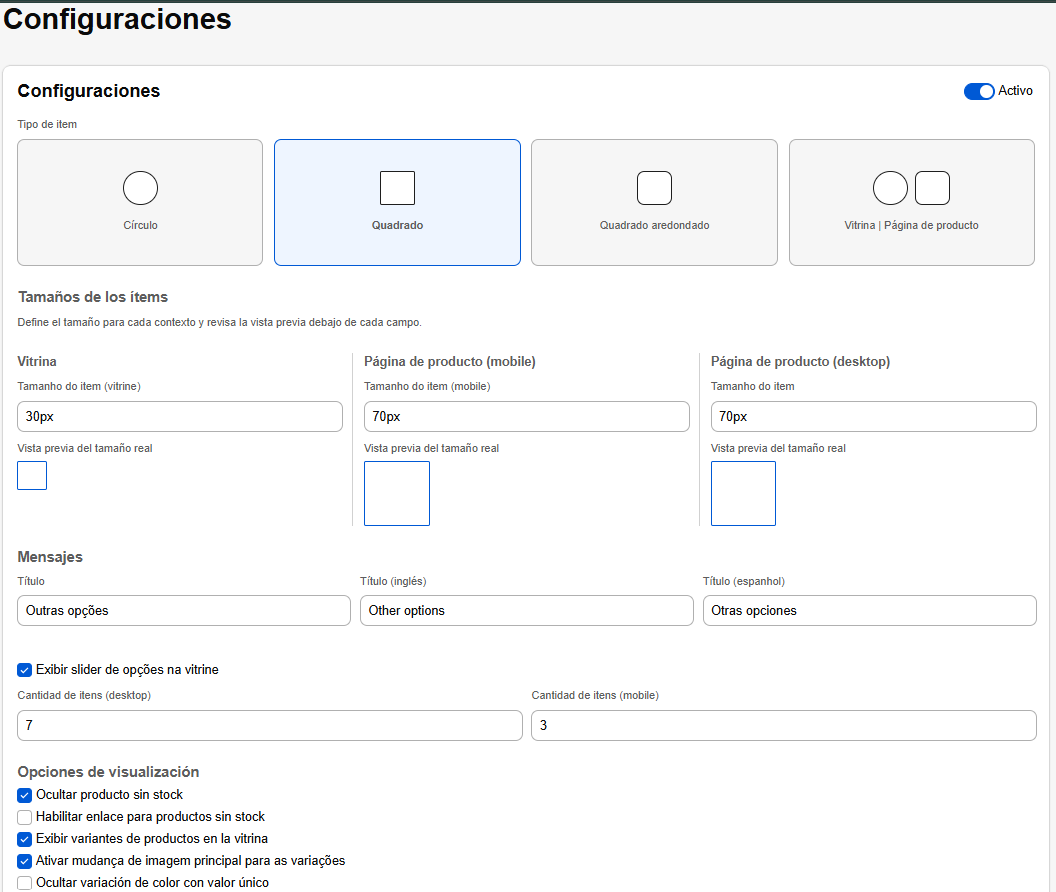1056x892 pixels.
Task: Enable Habilitar enlace para productos sin stock
Action: (x=25, y=817)
